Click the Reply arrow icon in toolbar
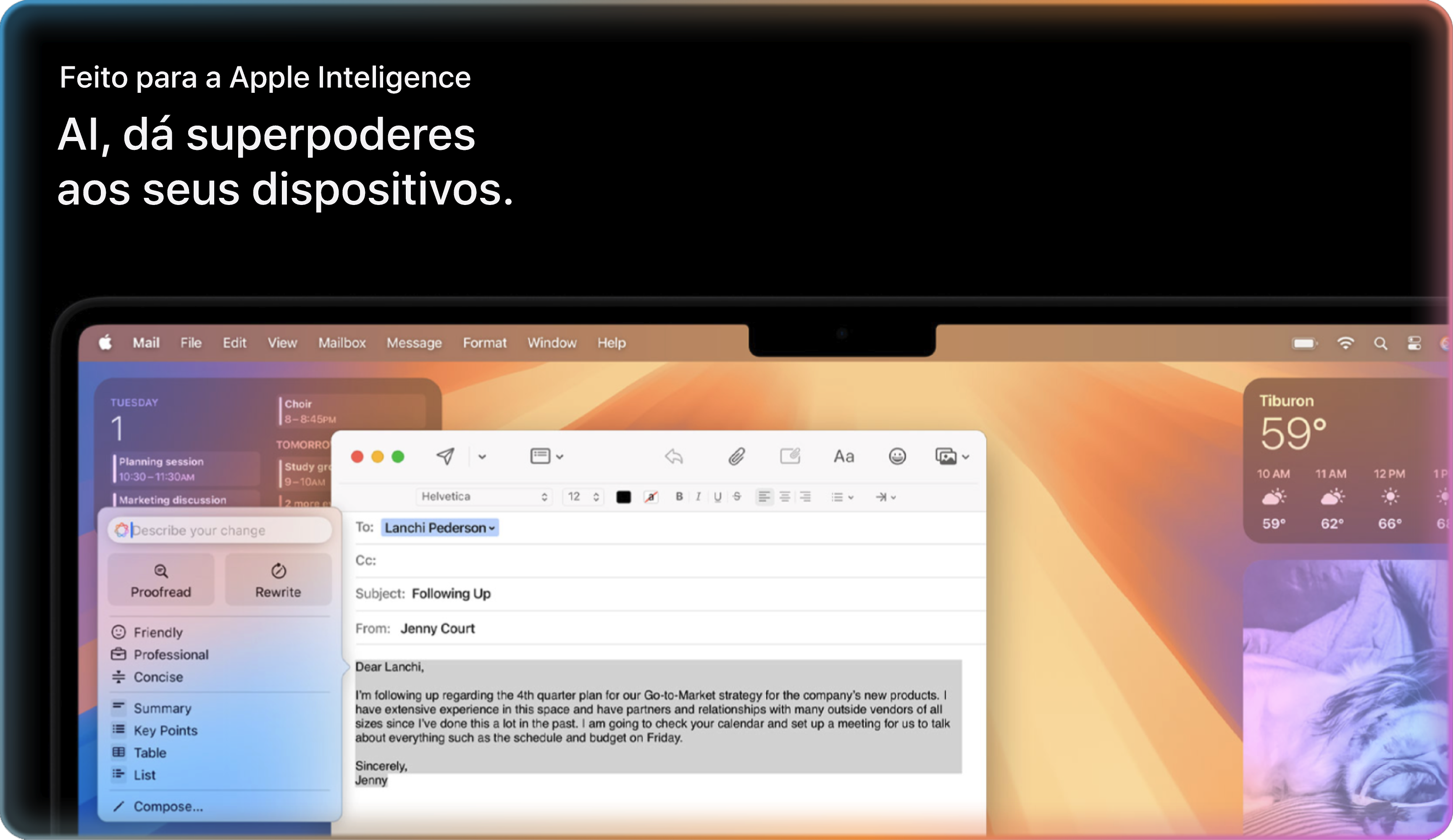The image size is (1453, 840). coord(673,457)
